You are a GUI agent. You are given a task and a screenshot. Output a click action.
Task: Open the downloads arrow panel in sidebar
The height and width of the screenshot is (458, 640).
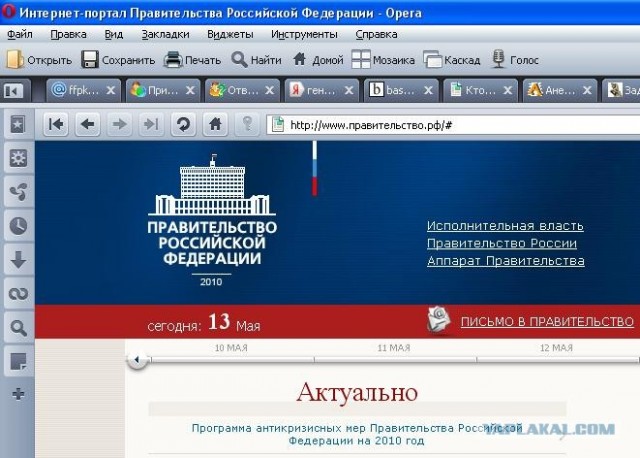tap(18, 260)
